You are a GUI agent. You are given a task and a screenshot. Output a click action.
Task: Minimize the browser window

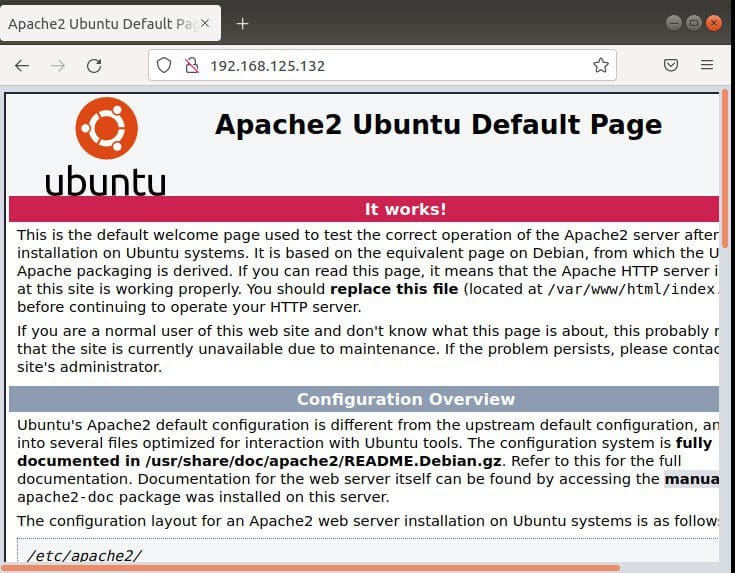(674, 23)
